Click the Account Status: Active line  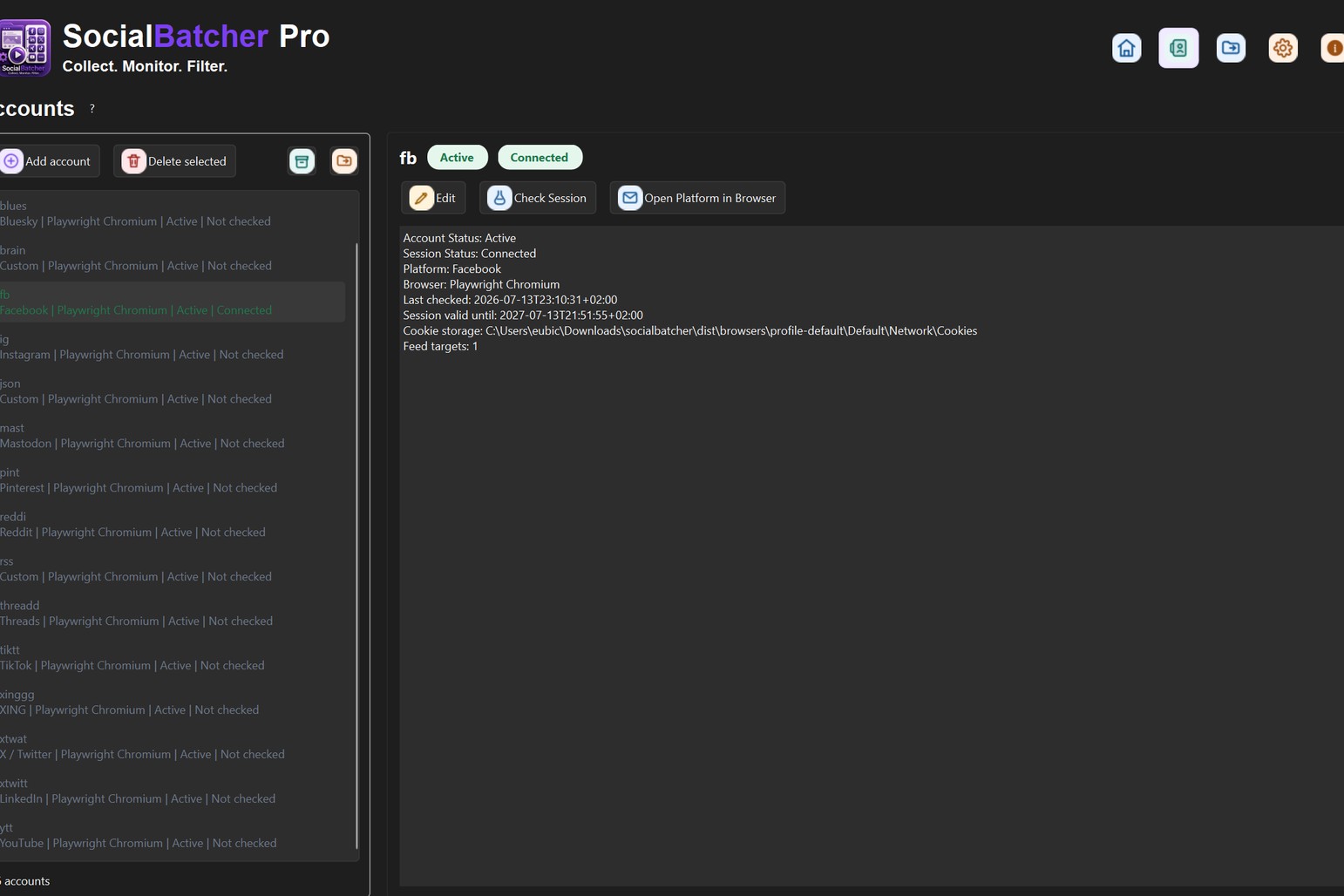[459, 238]
